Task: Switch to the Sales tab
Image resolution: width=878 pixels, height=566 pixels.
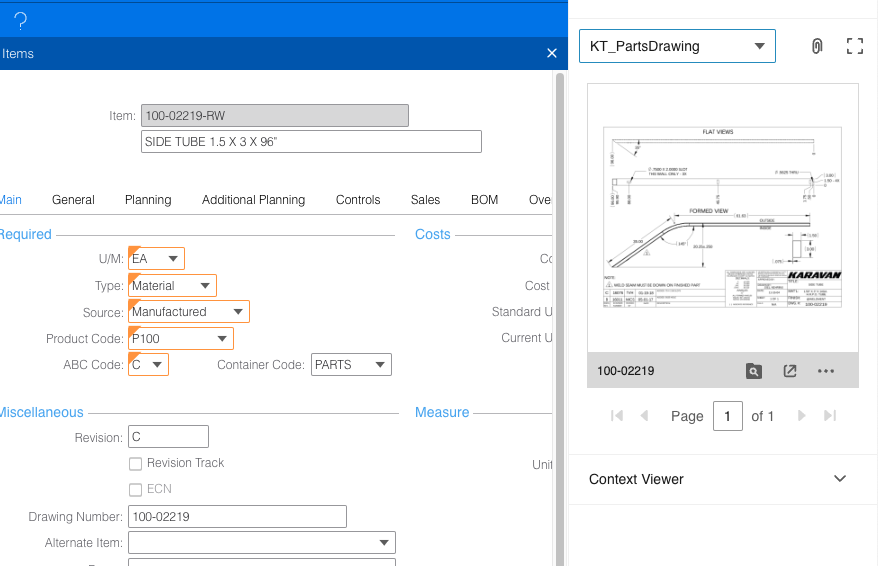Action: [x=425, y=200]
